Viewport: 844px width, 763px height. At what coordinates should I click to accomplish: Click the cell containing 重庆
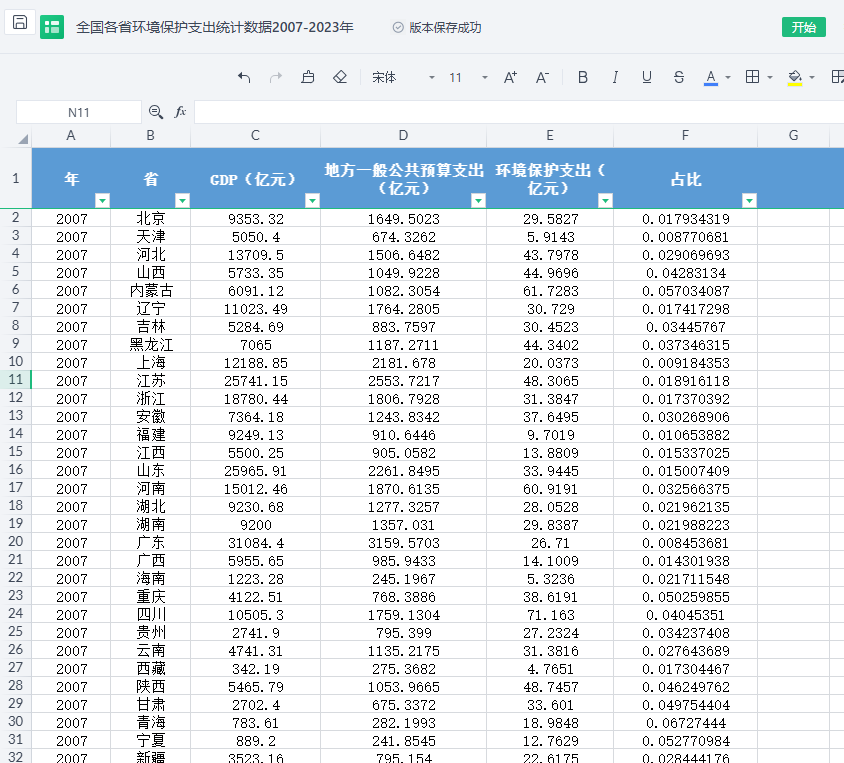click(151, 596)
